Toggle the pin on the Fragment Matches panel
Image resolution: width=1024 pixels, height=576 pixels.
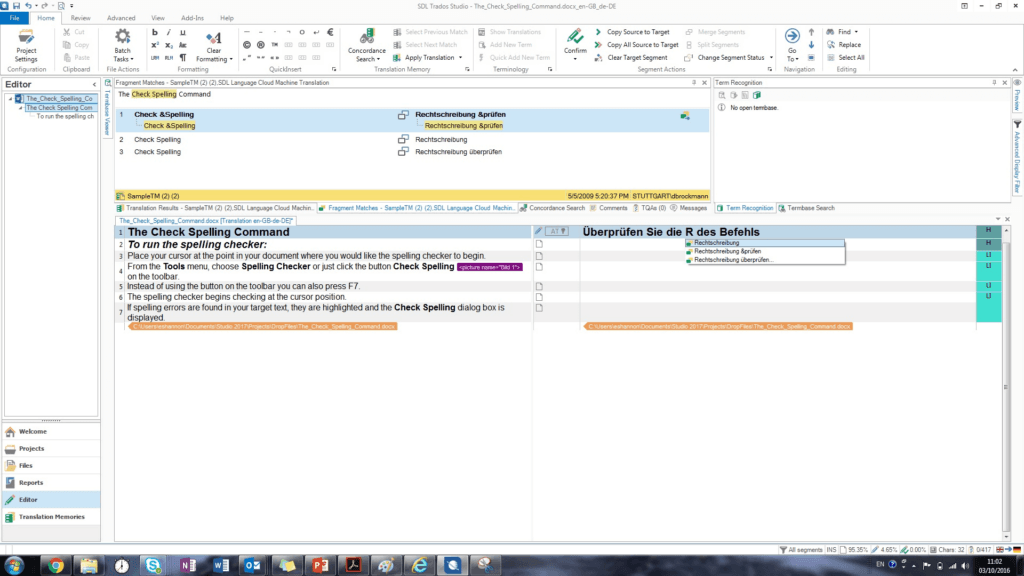tap(696, 82)
